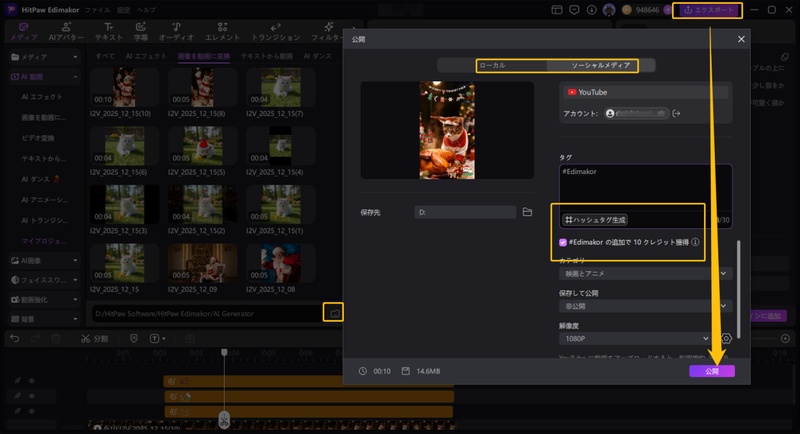Click the info icon beside credit text

coord(695,242)
